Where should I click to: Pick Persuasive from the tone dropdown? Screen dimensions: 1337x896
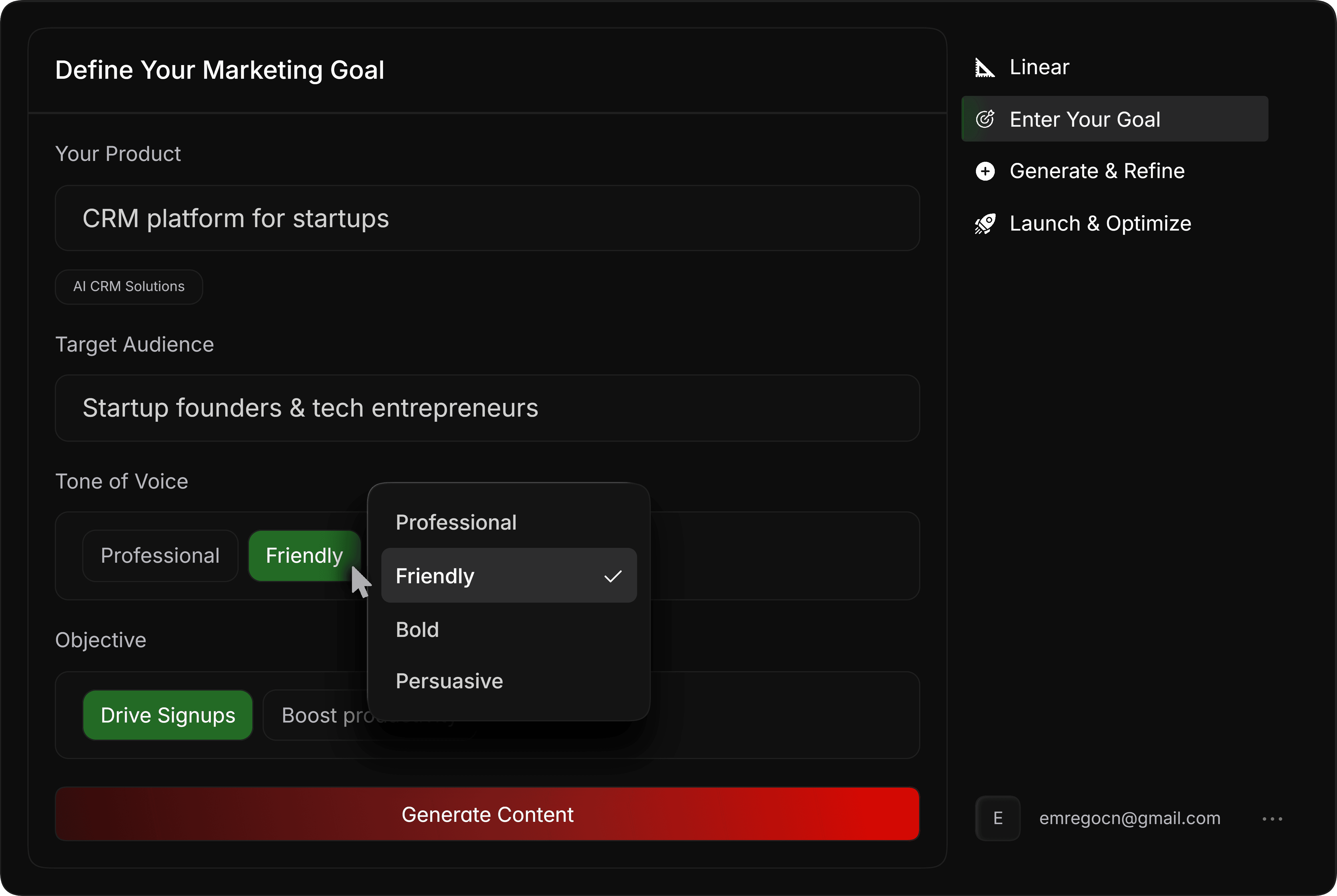point(449,681)
